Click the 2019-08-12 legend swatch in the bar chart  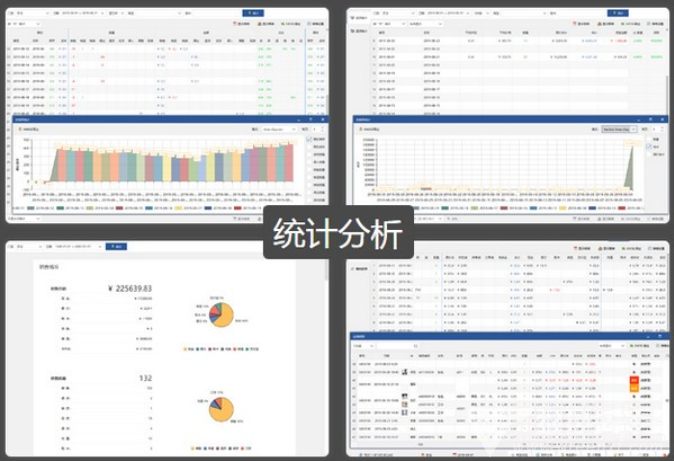click(x=31, y=208)
